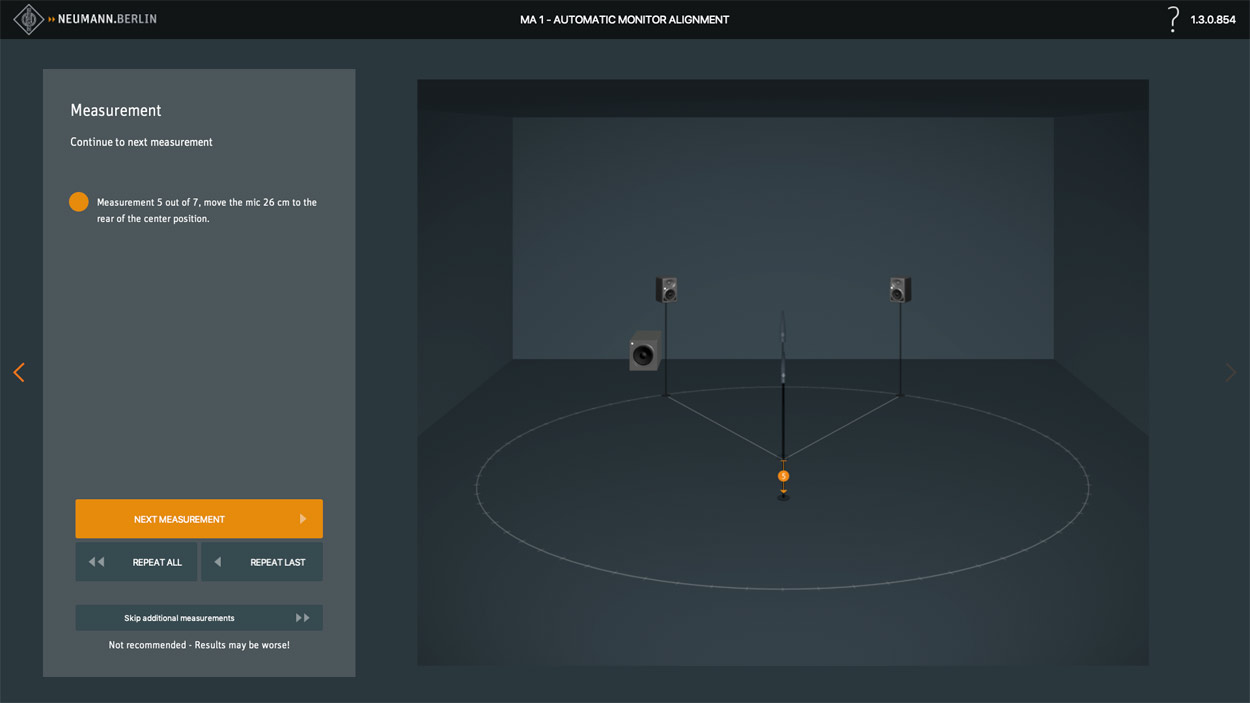This screenshot has width=1250, height=703.
Task: Click the version number 1.3.0.854
Action: click(x=1212, y=20)
